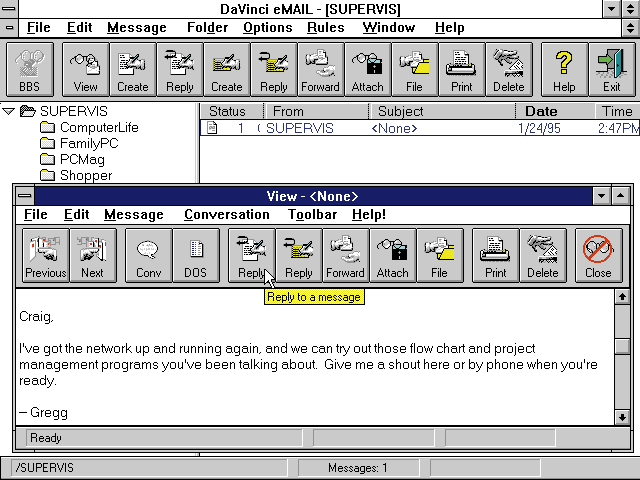Click File icon in View window toolbar

[x=440, y=256]
